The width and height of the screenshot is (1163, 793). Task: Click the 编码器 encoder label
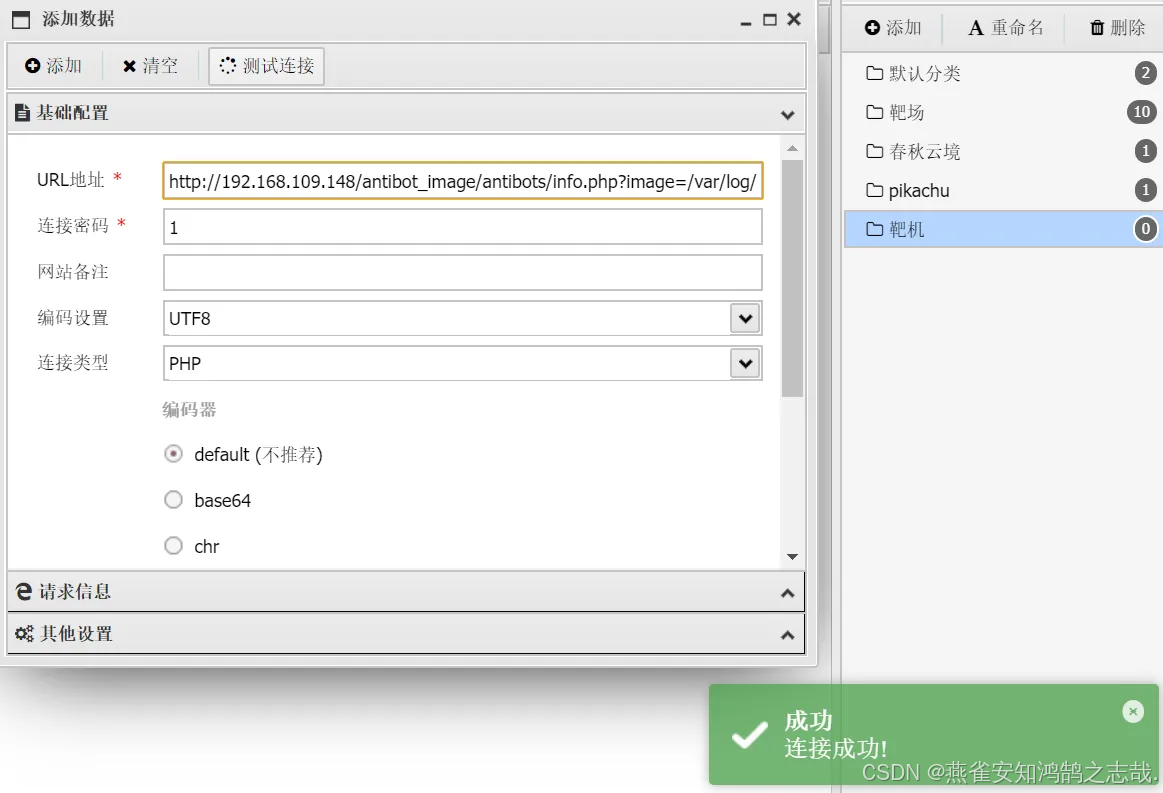pyautogui.click(x=189, y=409)
